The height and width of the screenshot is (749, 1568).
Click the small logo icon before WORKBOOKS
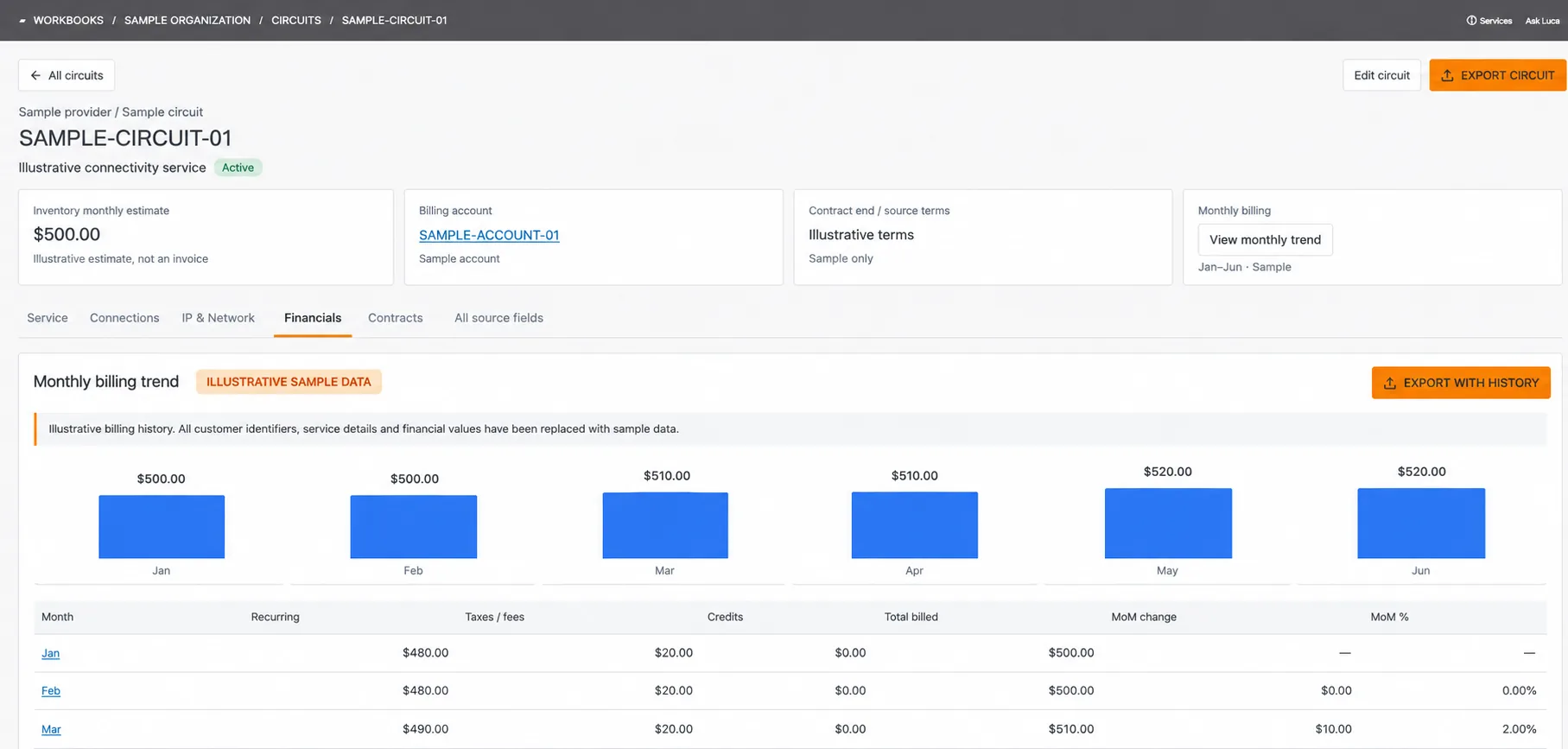point(22,21)
